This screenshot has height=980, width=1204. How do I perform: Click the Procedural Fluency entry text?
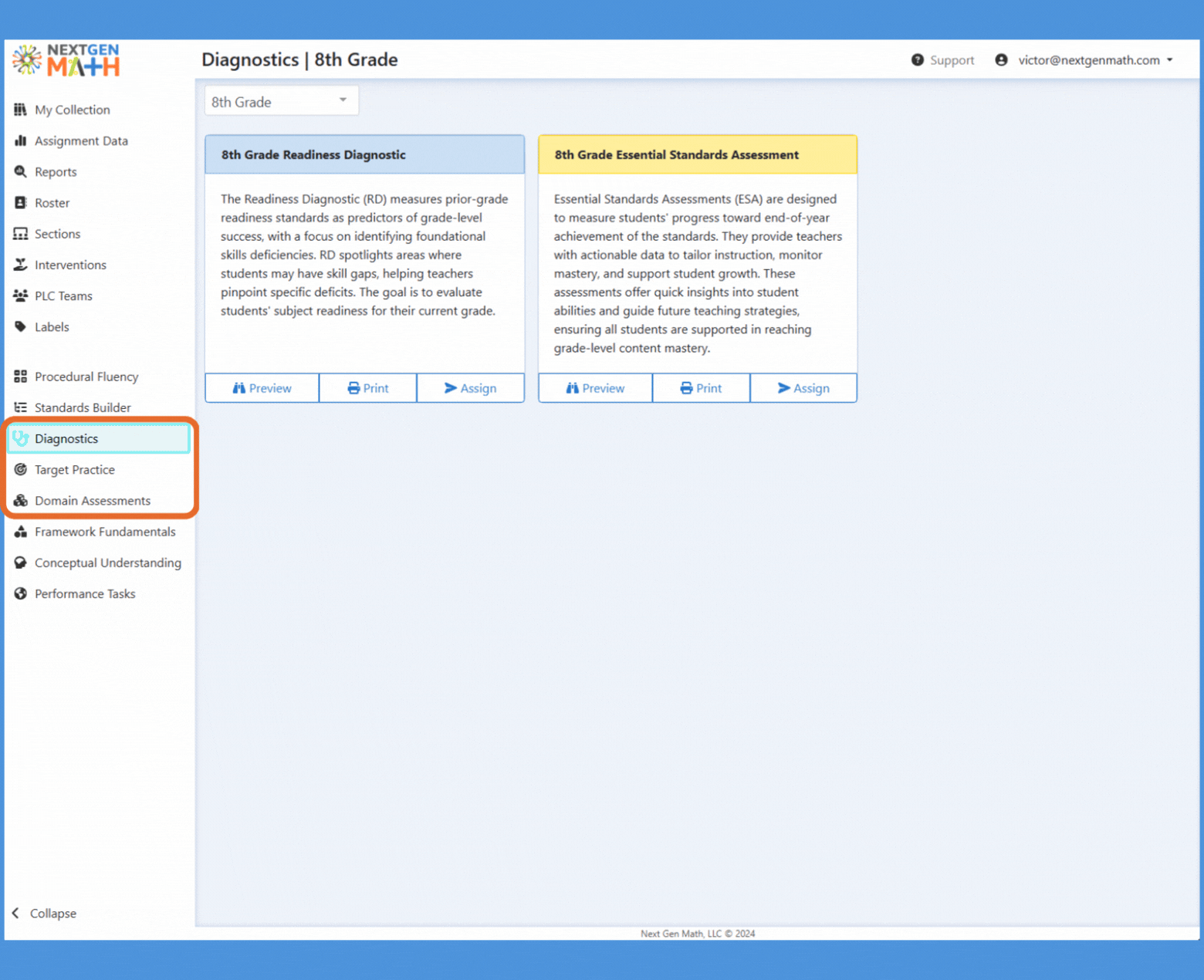pos(86,377)
